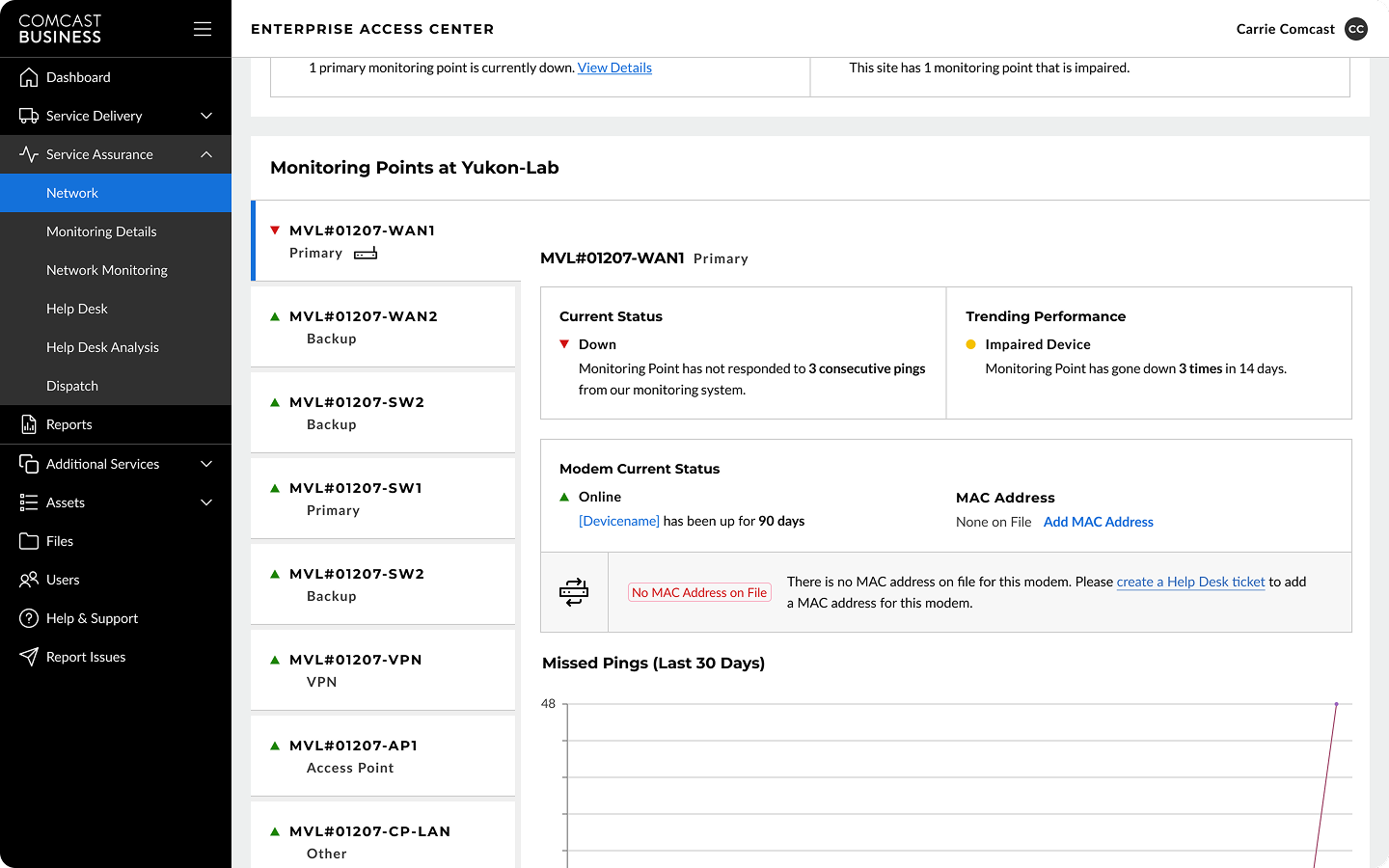Click the green Online status triangle for modem
The width and height of the screenshot is (1389, 868).
point(564,497)
